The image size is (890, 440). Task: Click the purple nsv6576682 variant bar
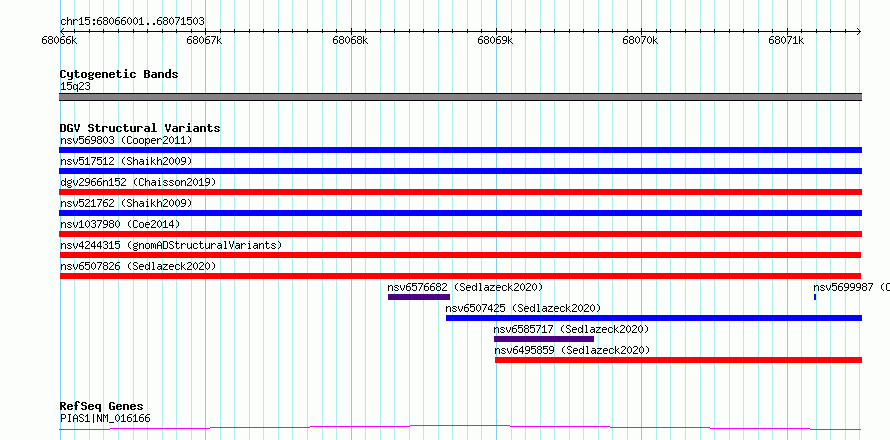click(419, 297)
